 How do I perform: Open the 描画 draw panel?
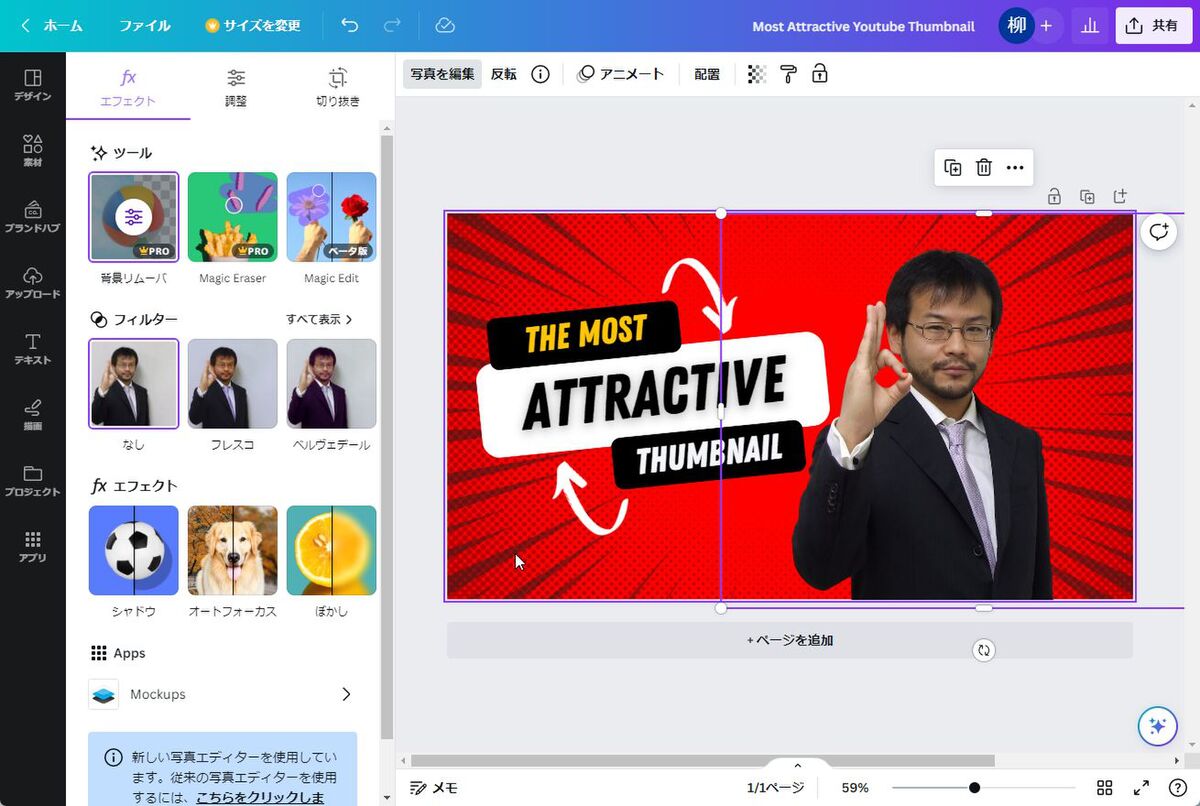[33, 415]
